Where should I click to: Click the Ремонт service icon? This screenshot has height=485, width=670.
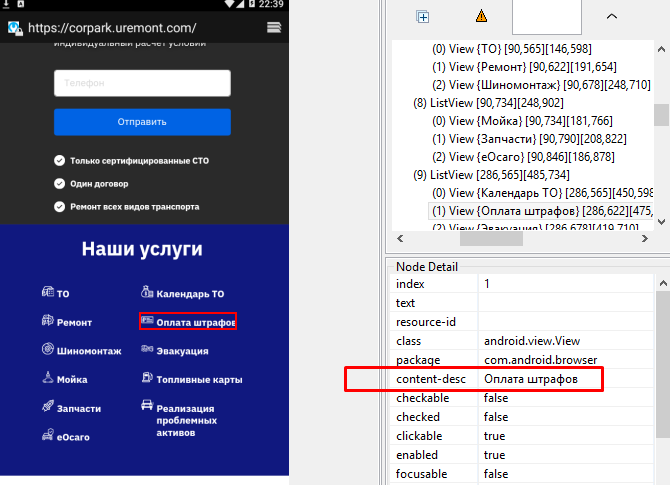48,320
